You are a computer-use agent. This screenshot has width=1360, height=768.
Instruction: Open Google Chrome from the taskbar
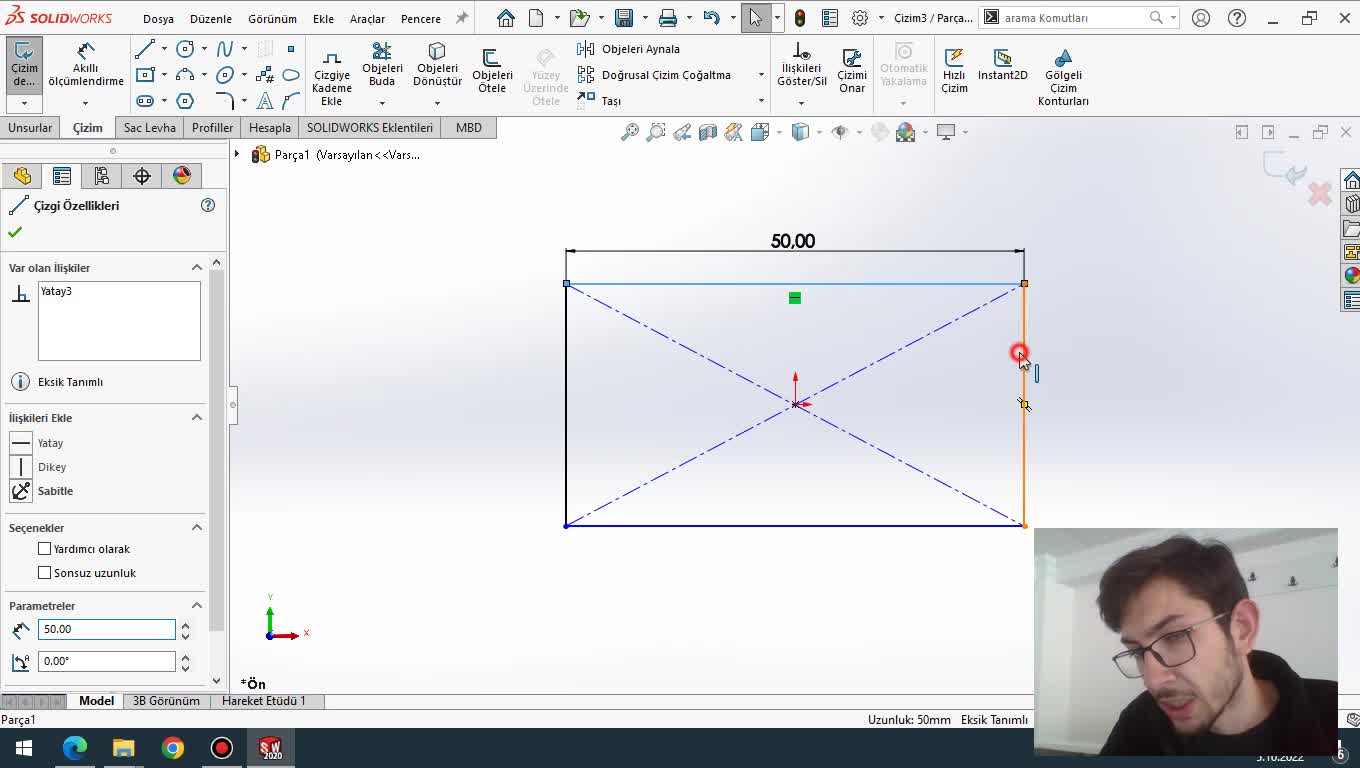173,748
